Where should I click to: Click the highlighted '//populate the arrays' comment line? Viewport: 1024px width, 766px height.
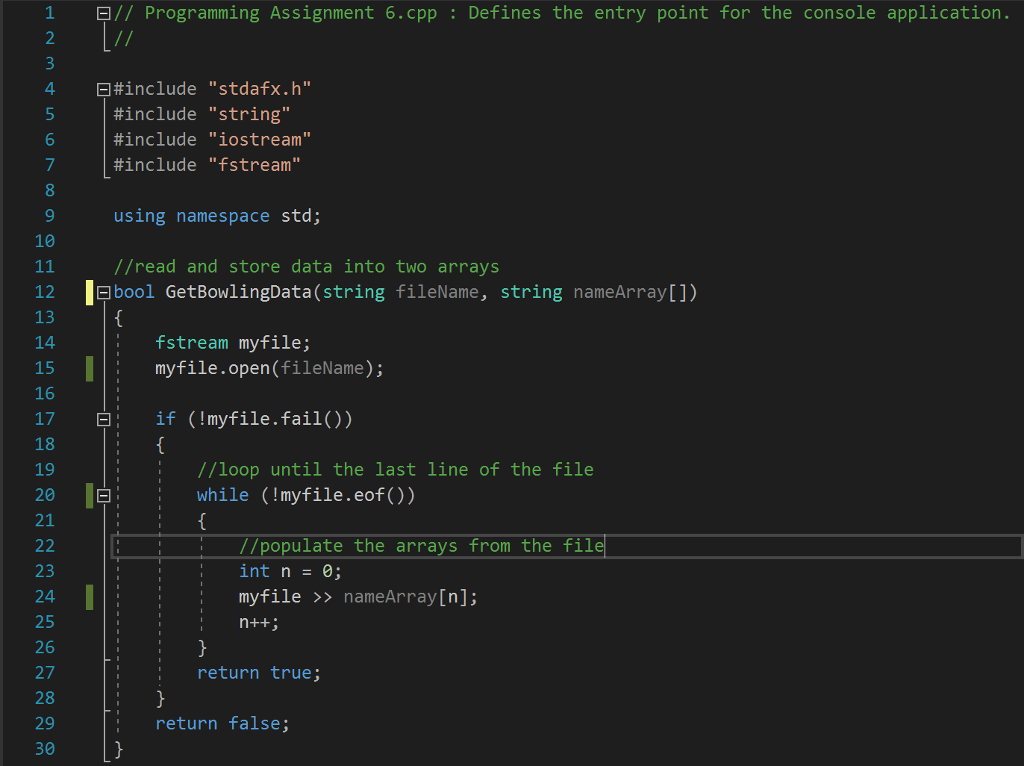tap(420, 545)
